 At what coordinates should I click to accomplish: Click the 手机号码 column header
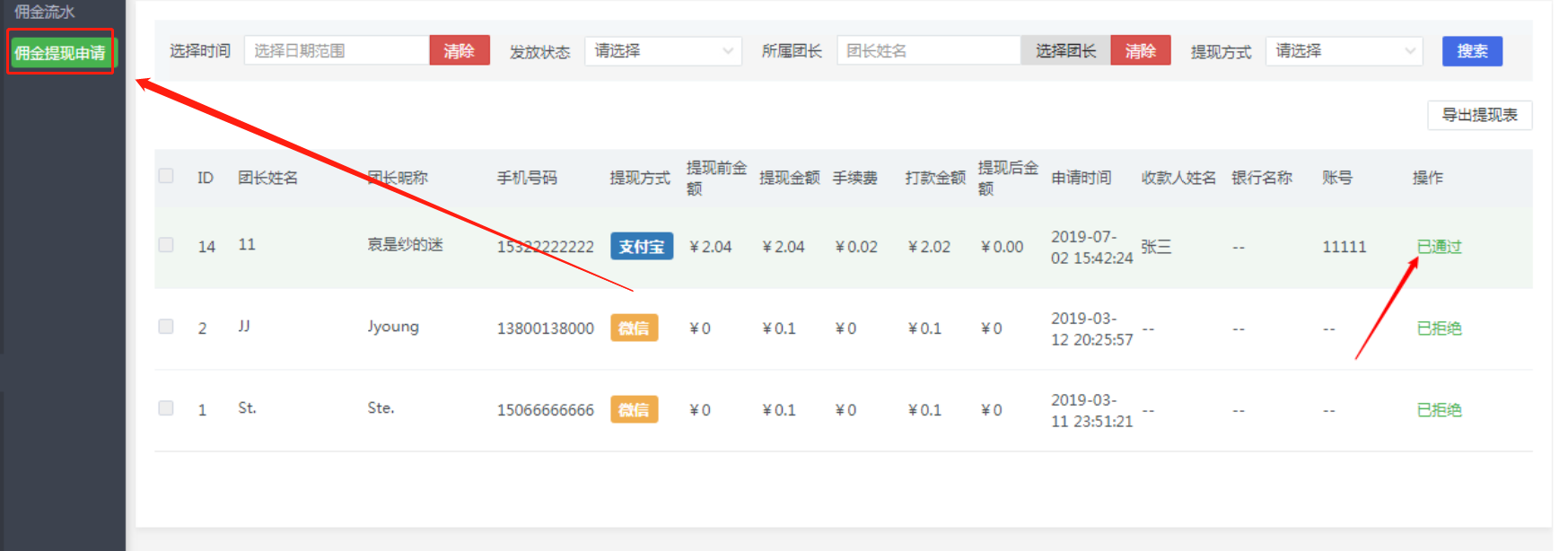click(527, 178)
